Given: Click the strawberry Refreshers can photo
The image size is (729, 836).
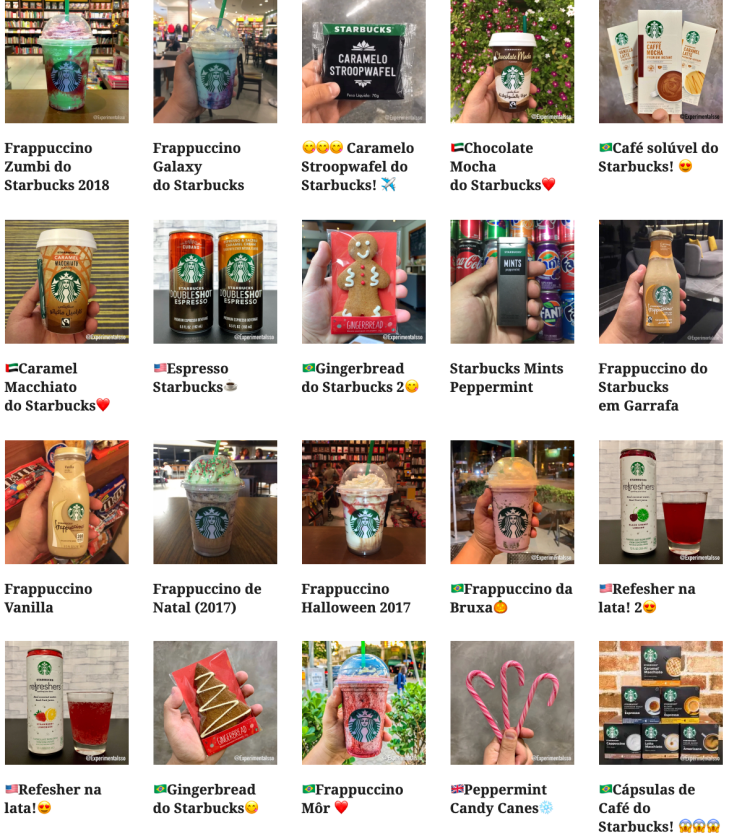Looking at the screenshot, I should pyautogui.click(x=67, y=703).
